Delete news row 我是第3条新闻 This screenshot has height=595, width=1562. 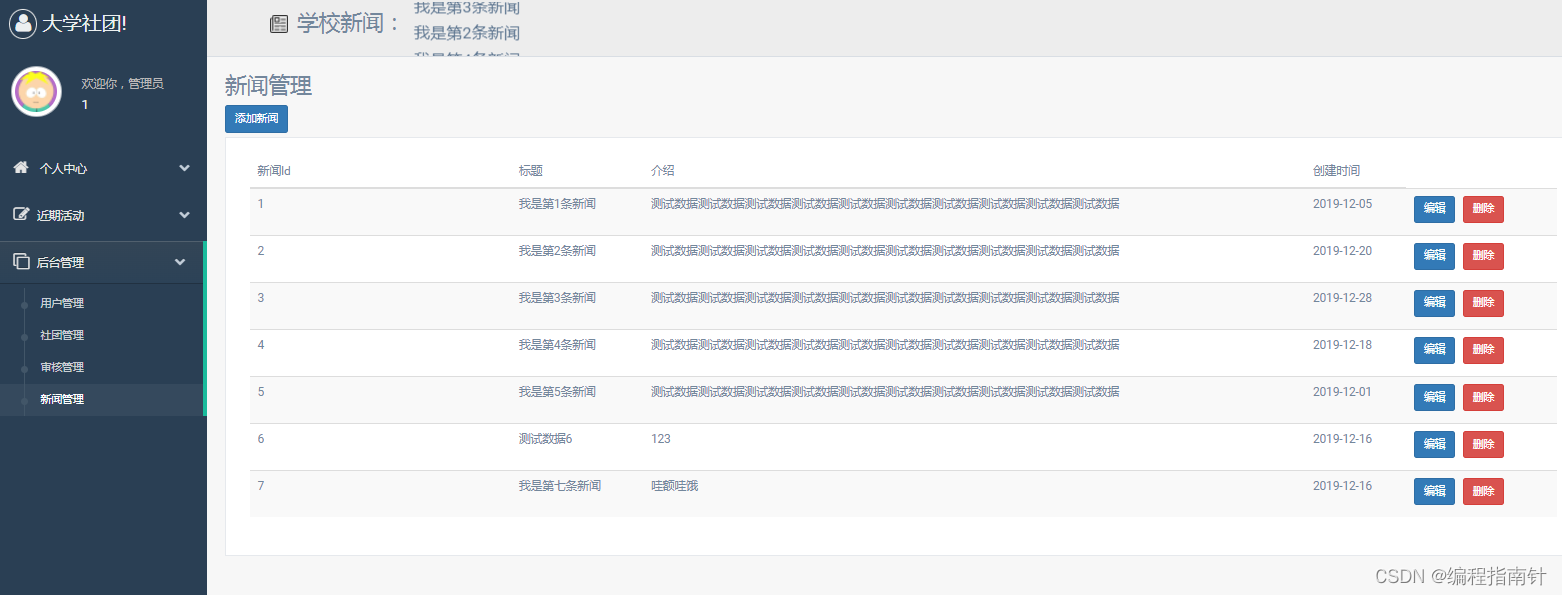coord(1483,303)
